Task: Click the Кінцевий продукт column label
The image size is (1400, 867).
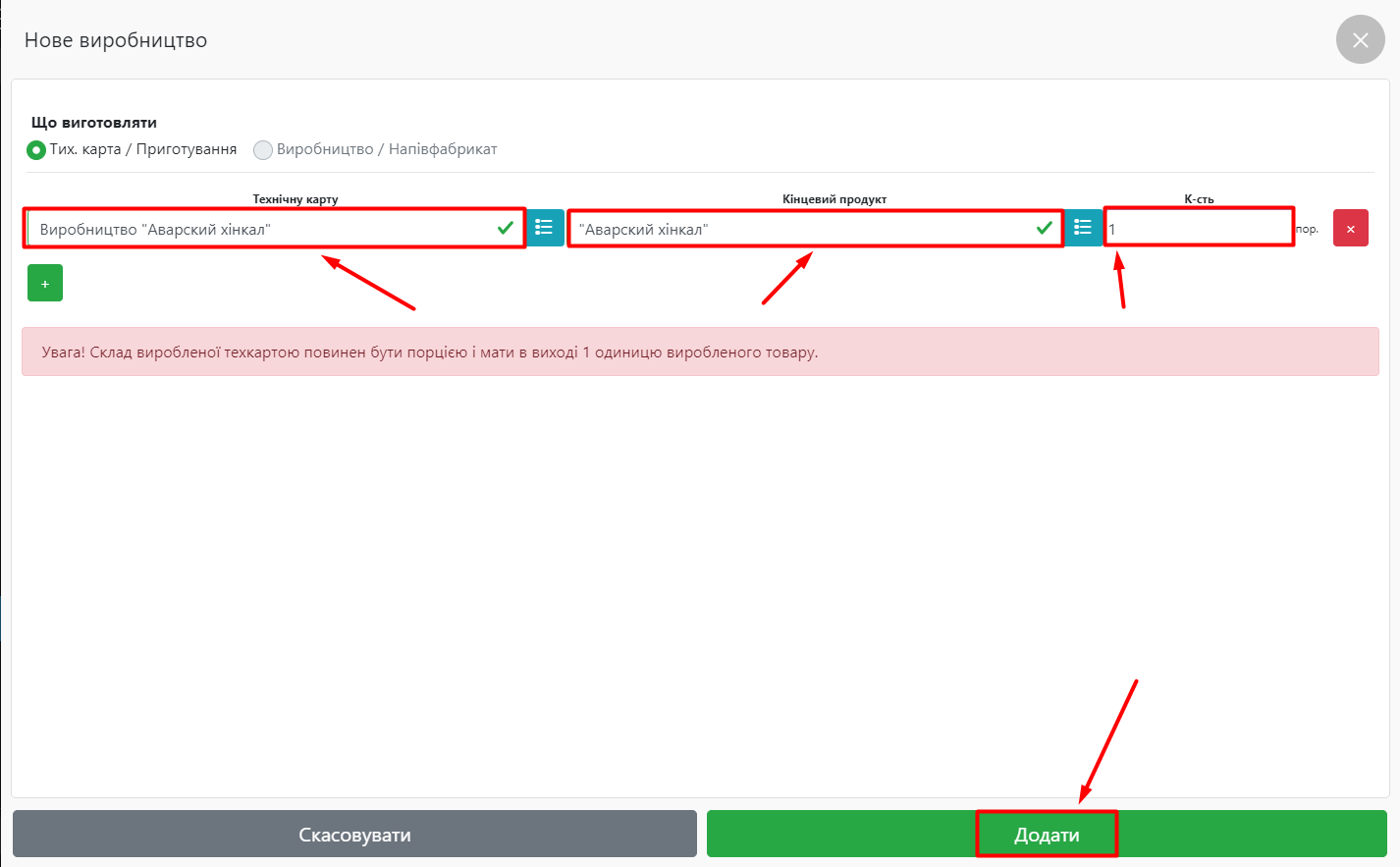Action: (x=835, y=199)
